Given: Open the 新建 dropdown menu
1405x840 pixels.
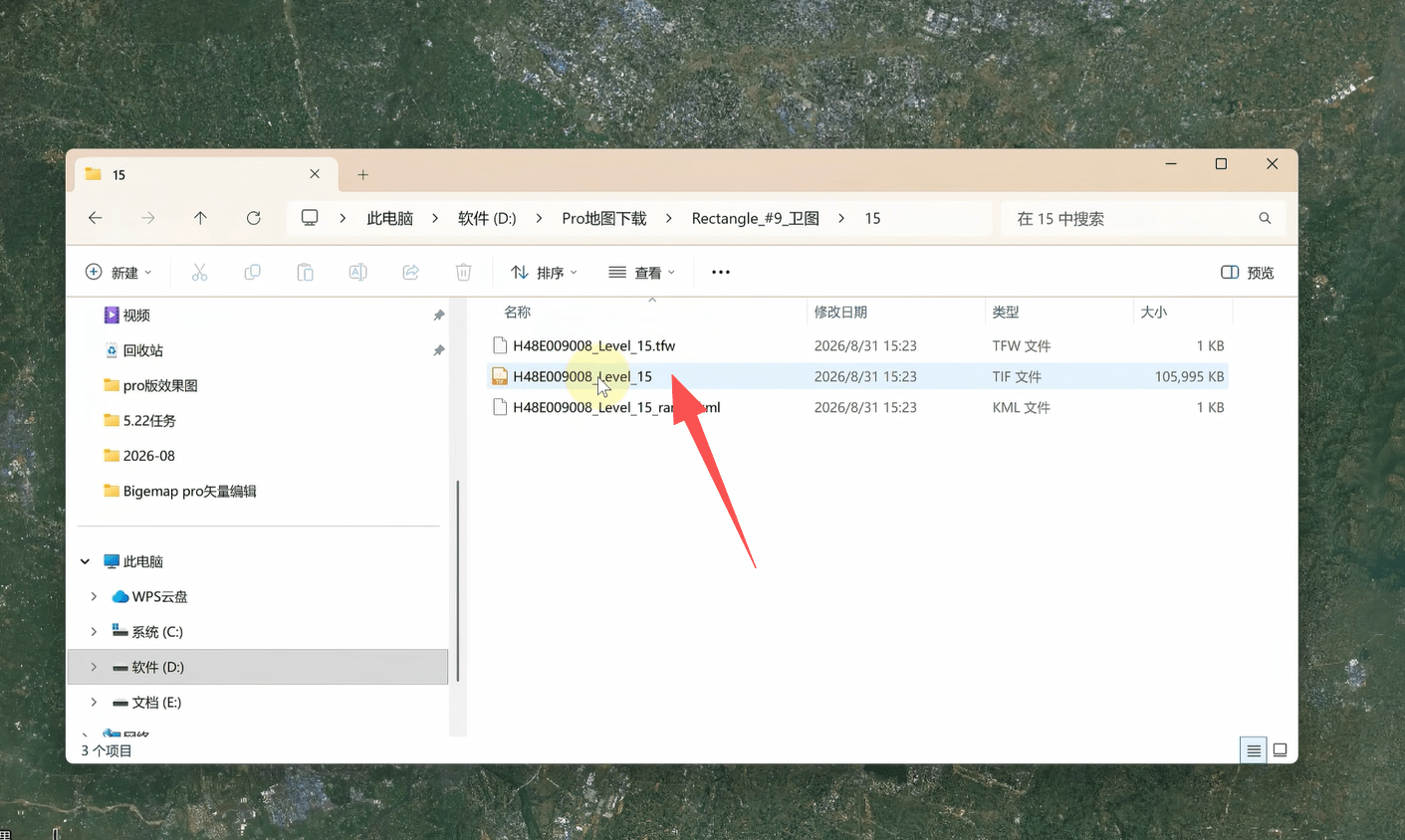Looking at the screenshot, I should (118, 273).
